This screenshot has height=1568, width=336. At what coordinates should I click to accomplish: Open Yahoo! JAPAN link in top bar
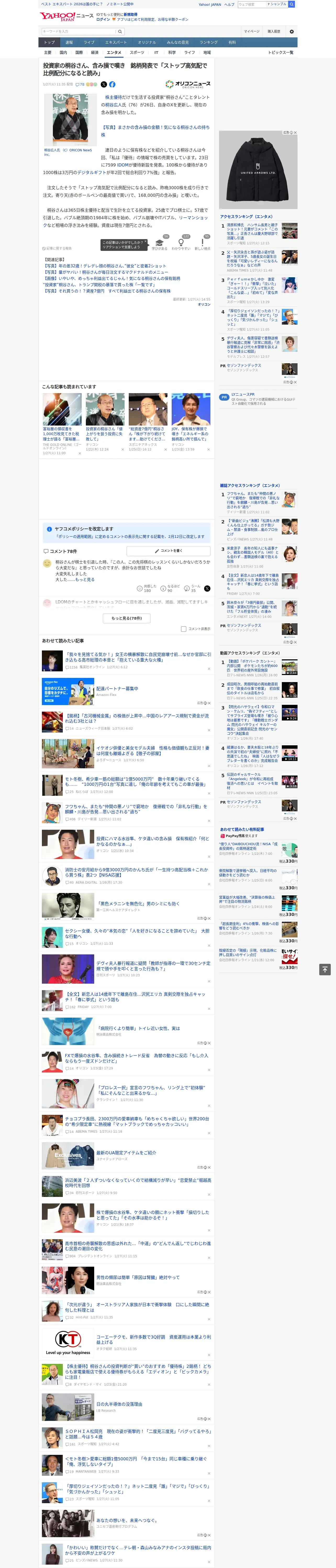[x=210, y=4]
